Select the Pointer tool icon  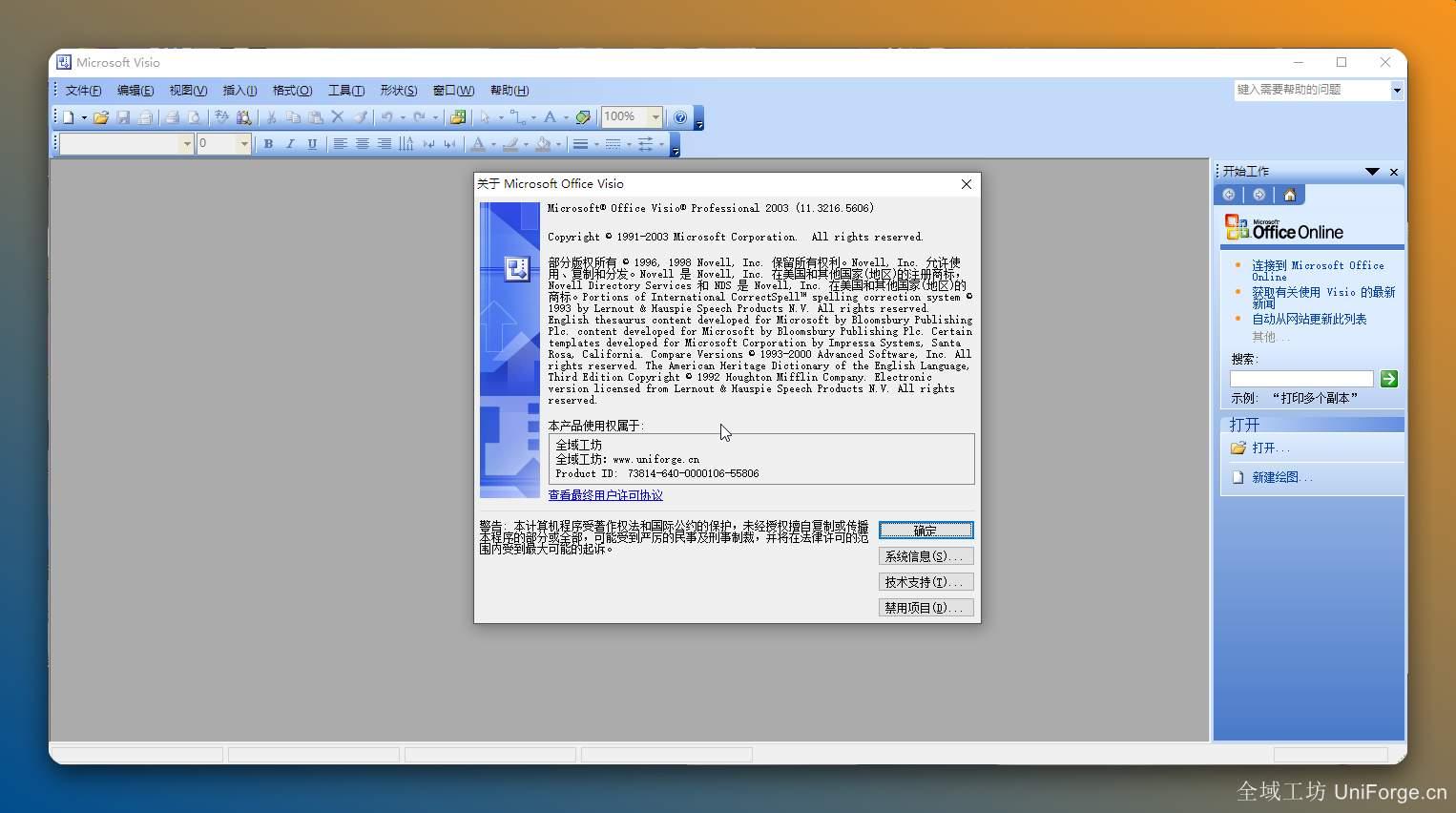485,117
